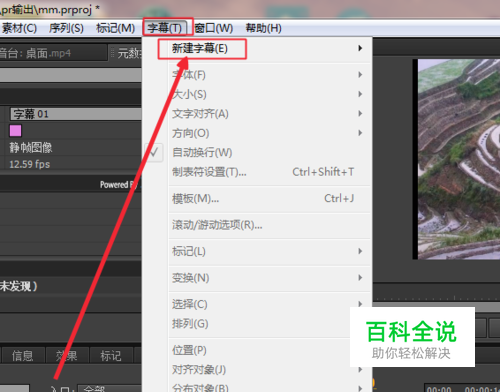Switch to the 效果 tab
The image size is (500, 392).
click(x=67, y=356)
